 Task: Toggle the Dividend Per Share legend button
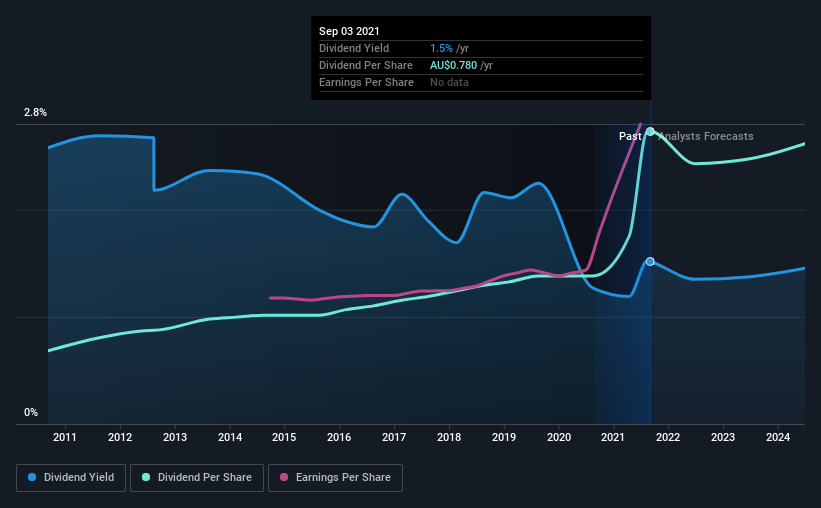(197, 478)
